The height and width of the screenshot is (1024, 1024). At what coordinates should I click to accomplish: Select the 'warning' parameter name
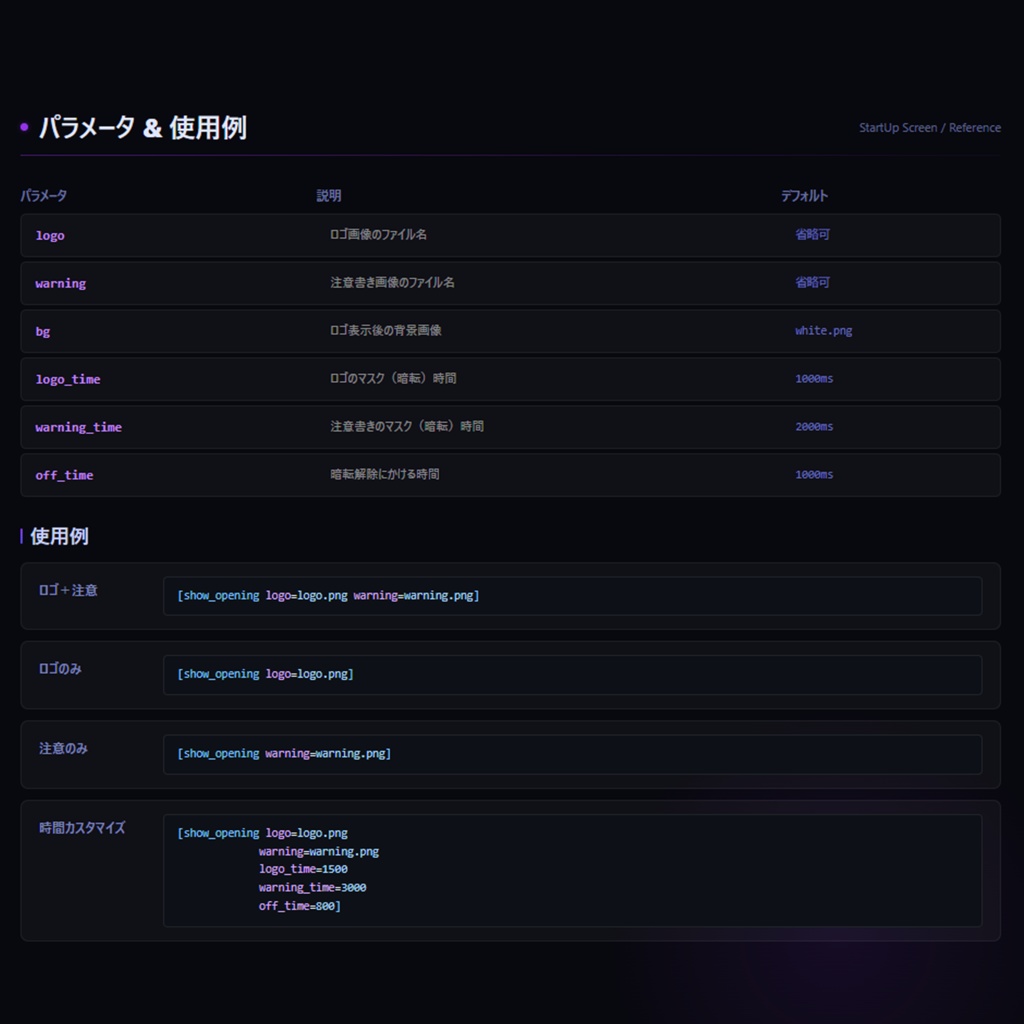[x=61, y=283]
